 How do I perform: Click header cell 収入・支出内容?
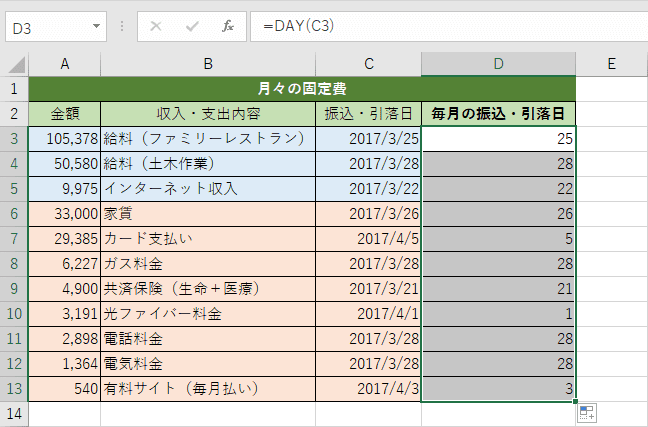coord(208,114)
